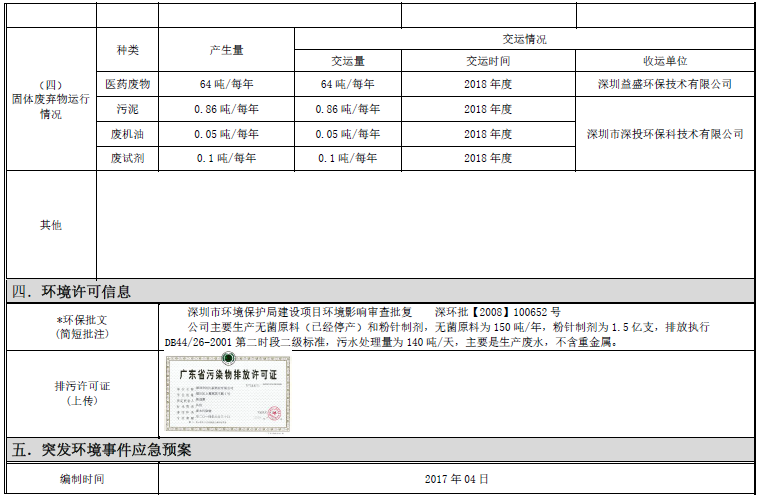Click the 产生量 column header cell
Viewport: 760px width, 498px height.
[x=226, y=50]
